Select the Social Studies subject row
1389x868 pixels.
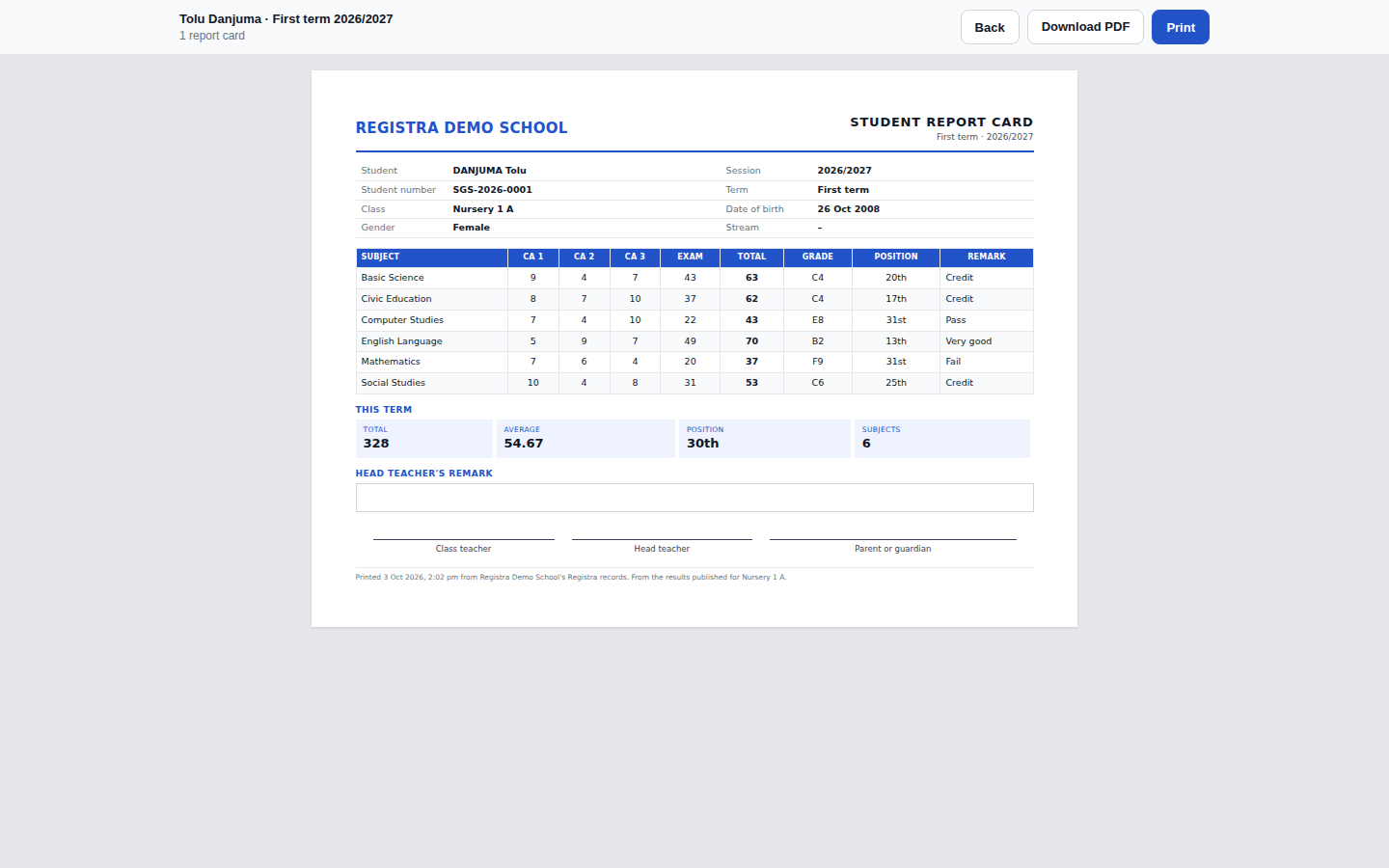tap(694, 383)
